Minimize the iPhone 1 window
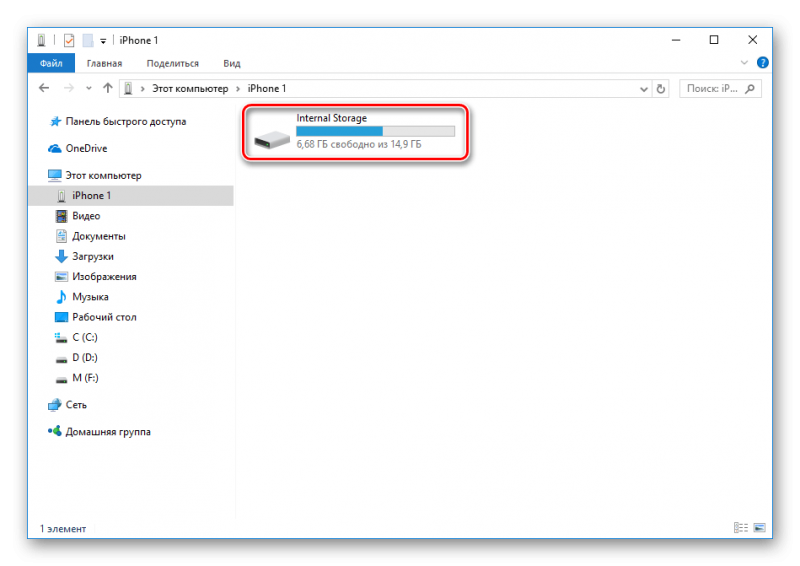800x566 pixels. pyautogui.click(x=676, y=40)
